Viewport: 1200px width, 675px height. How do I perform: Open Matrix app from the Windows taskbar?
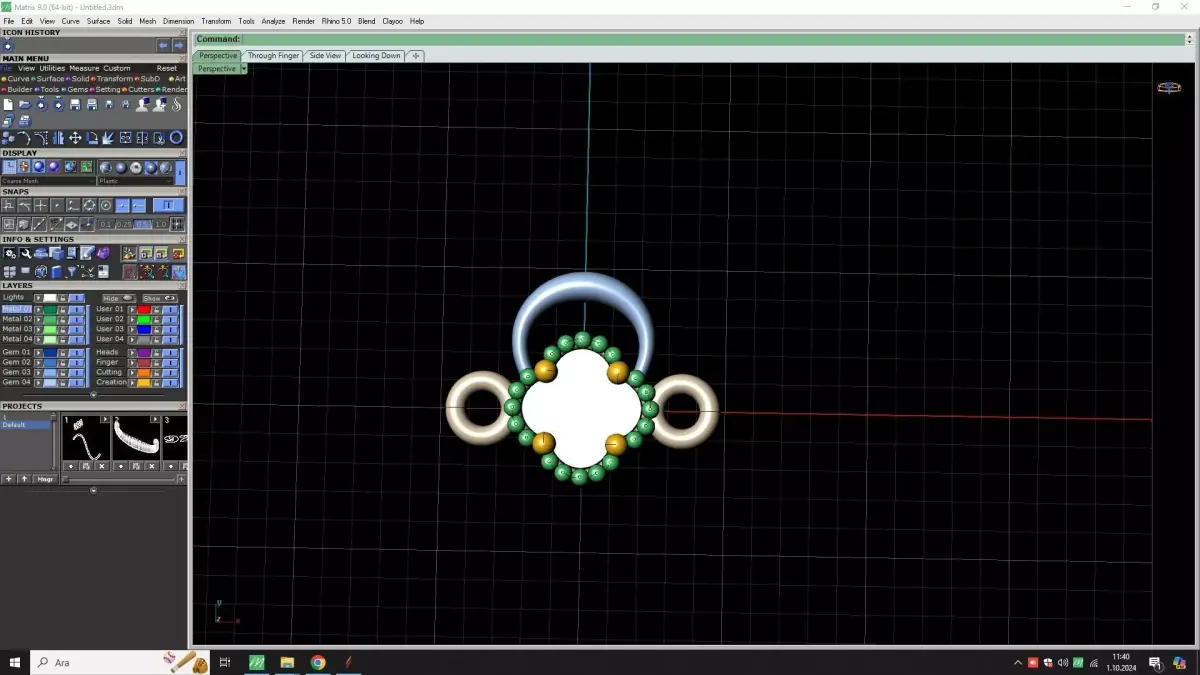click(256, 662)
